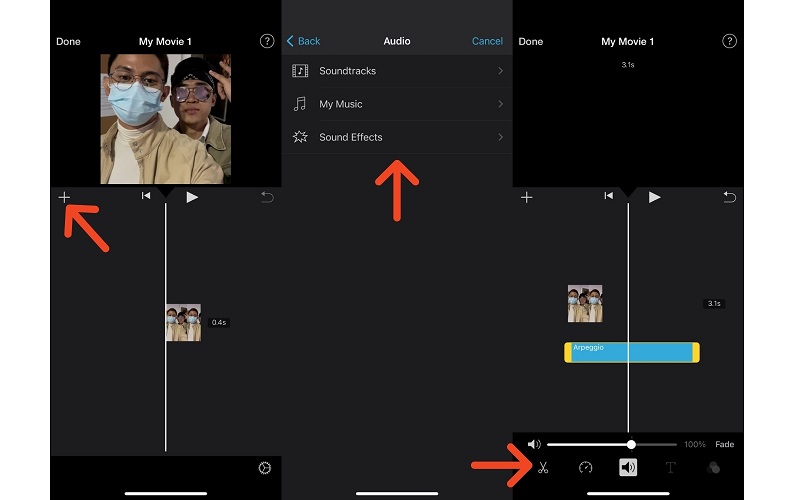Viewport: 800px width, 500px height.
Task: Open the speedometer Speed tool
Action: 585,467
